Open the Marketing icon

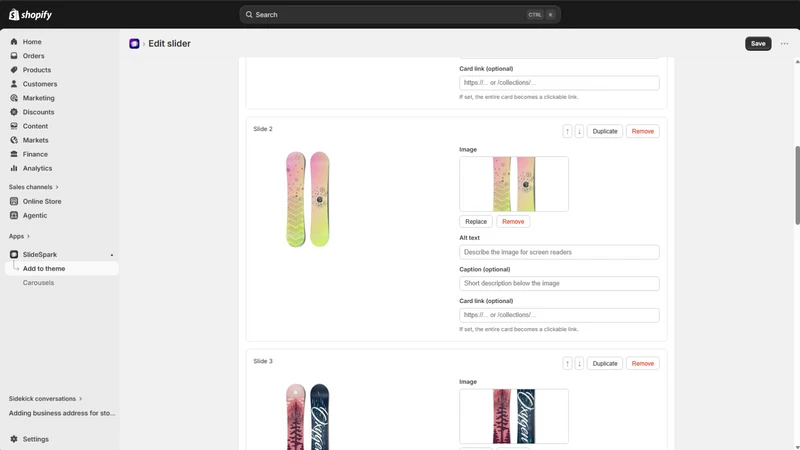click(x=14, y=98)
